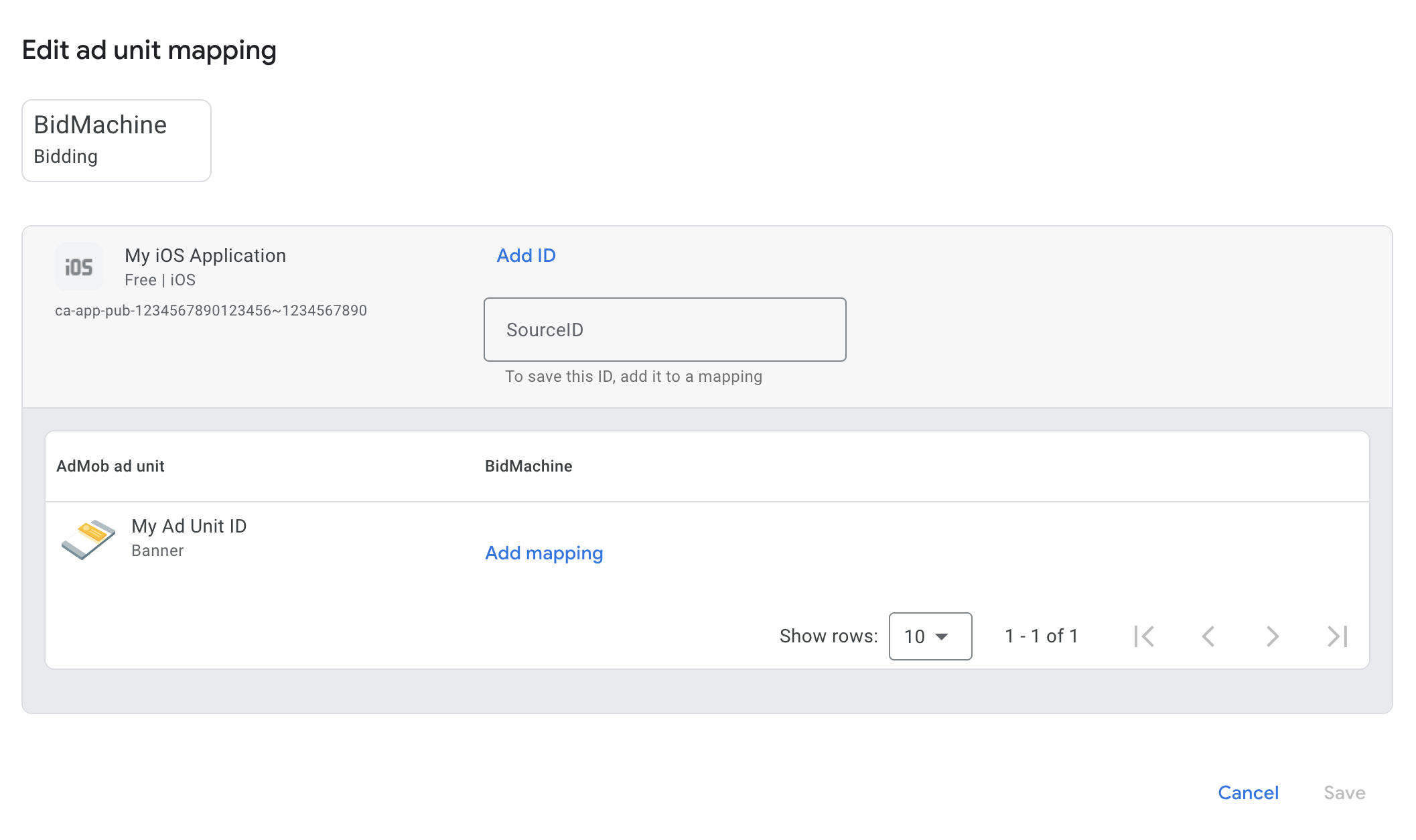The image size is (1416, 840).
Task: Click the BidMachine column header
Action: coord(528,466)
